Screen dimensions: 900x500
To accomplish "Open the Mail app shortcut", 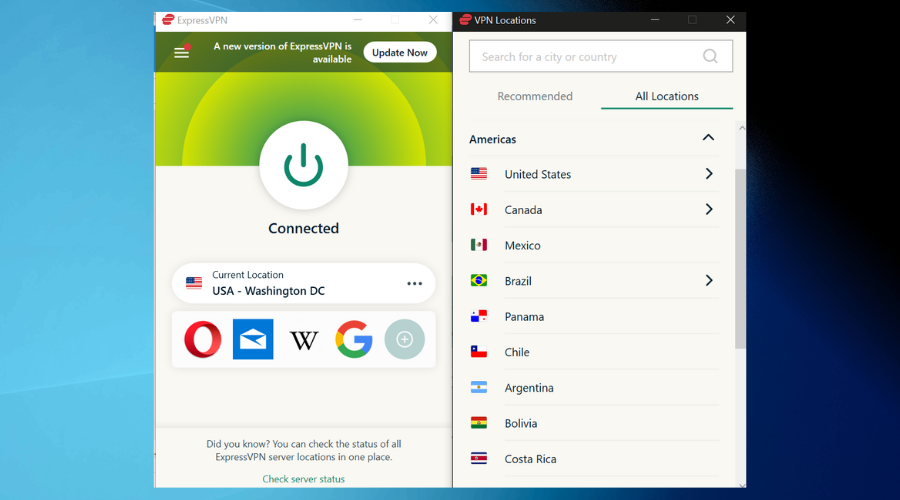I will (x=253, y=339).
